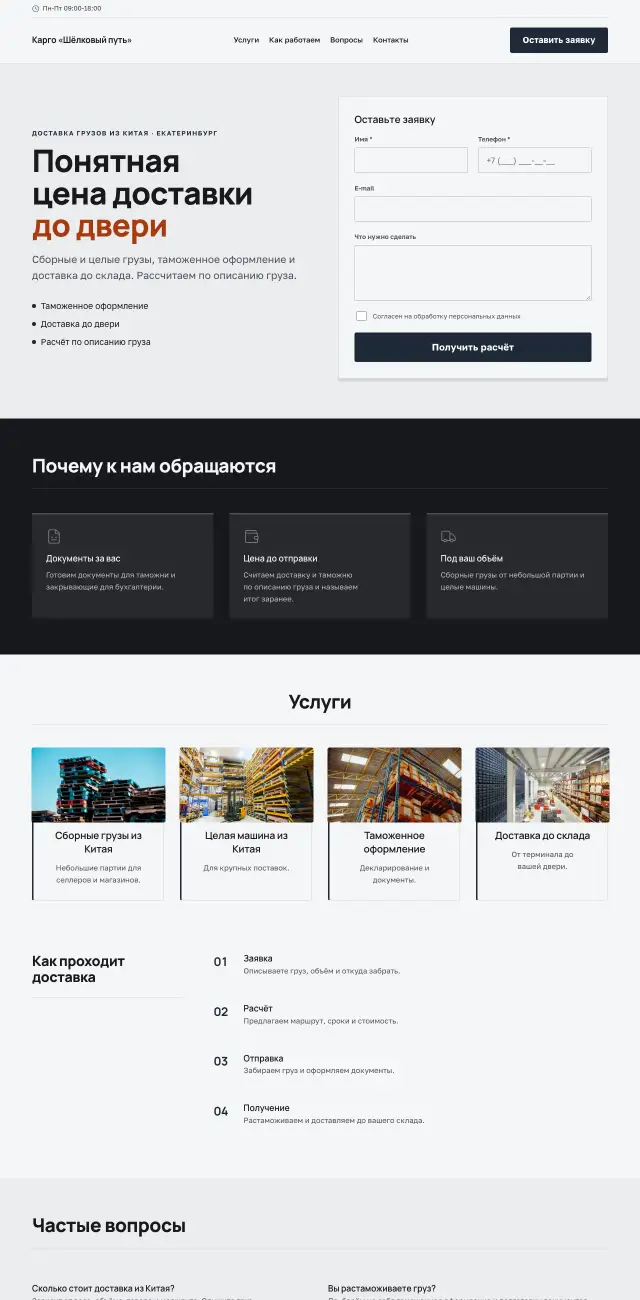
Task: Open the Доставка до склада service photo
Action: (542, 785)
